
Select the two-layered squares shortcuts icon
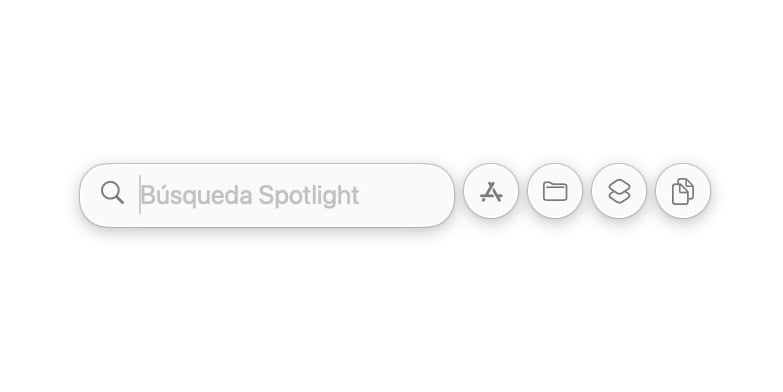click(619, 191)
